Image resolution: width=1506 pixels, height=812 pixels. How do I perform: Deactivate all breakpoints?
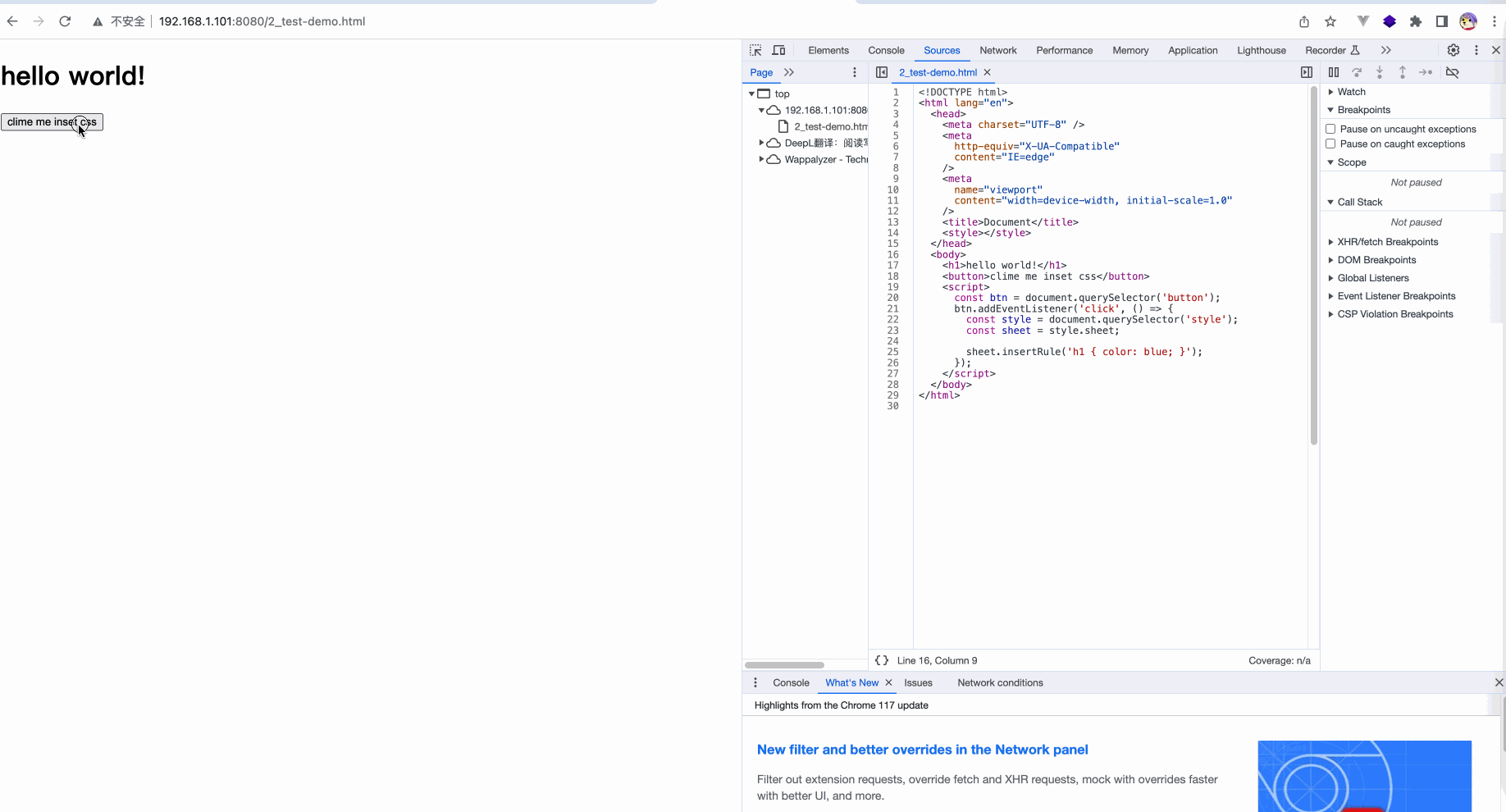[x=1454, y=72]
